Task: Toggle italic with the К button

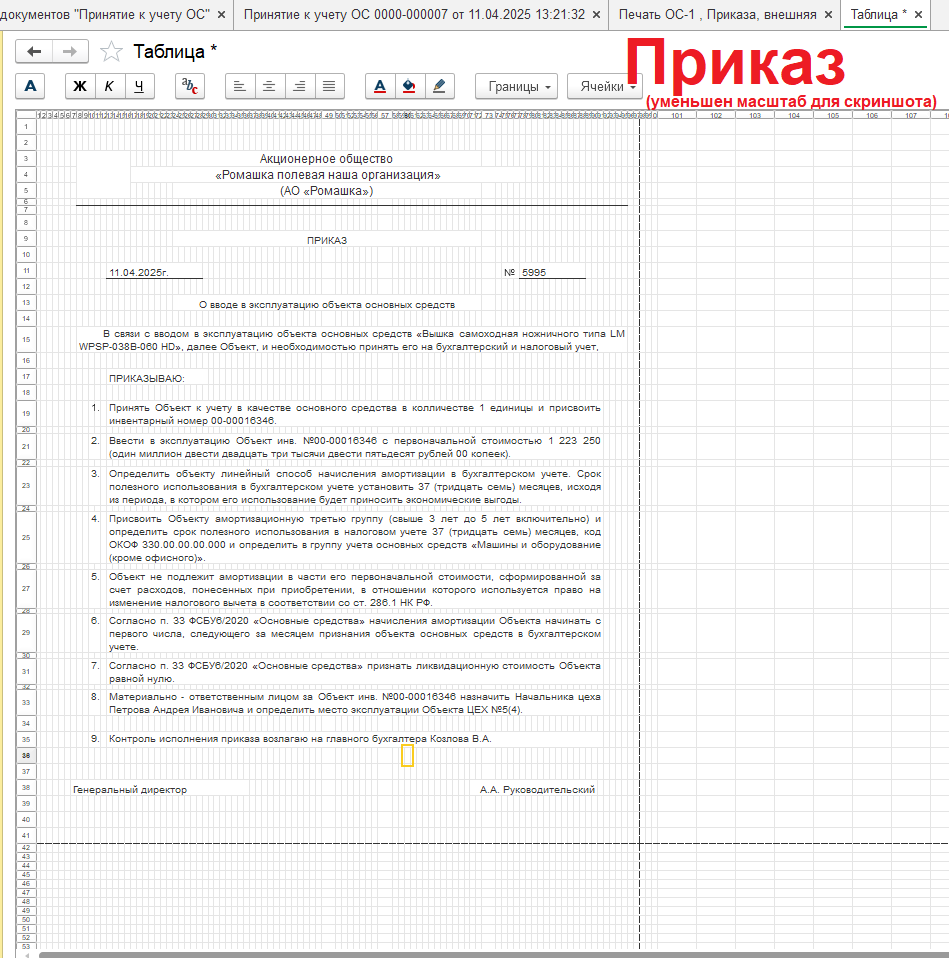Action: (x=109, y=86)
